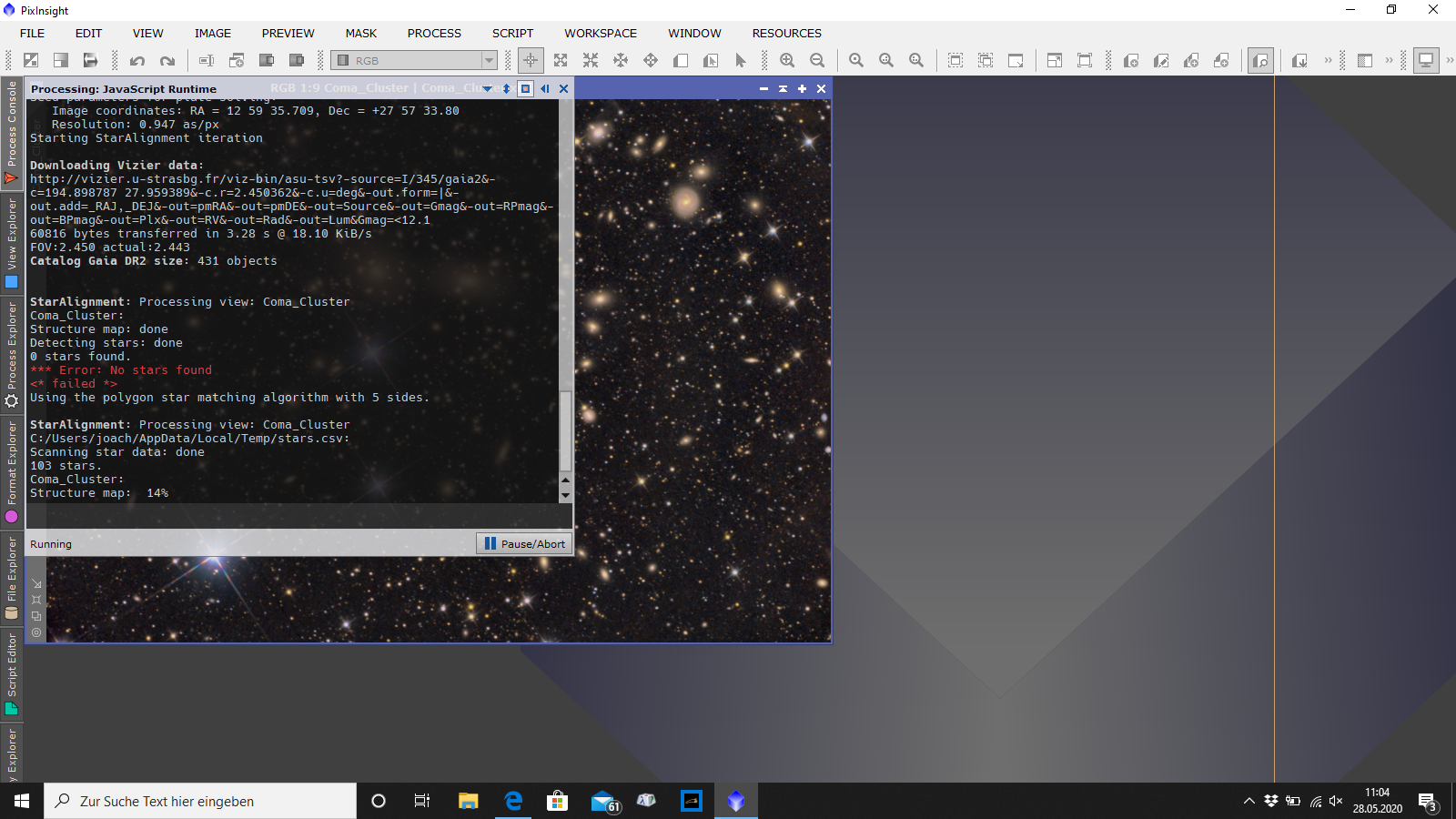Click the diagonal arrow icon on image window sidebar
Viewport: 1456px width, 819px height.
36,584
